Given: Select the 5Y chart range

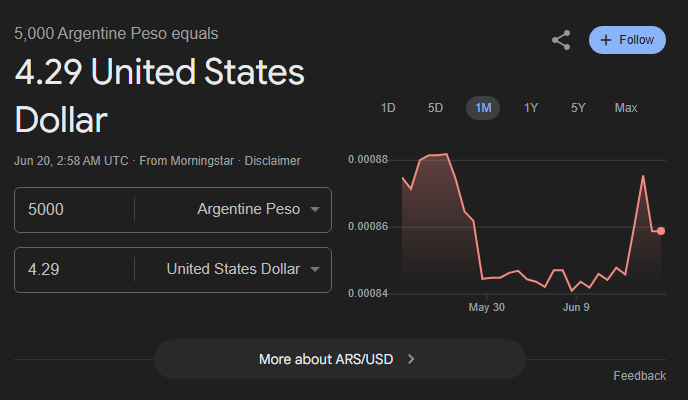Looking at the screenshot, I should click(x=578, y=108).
